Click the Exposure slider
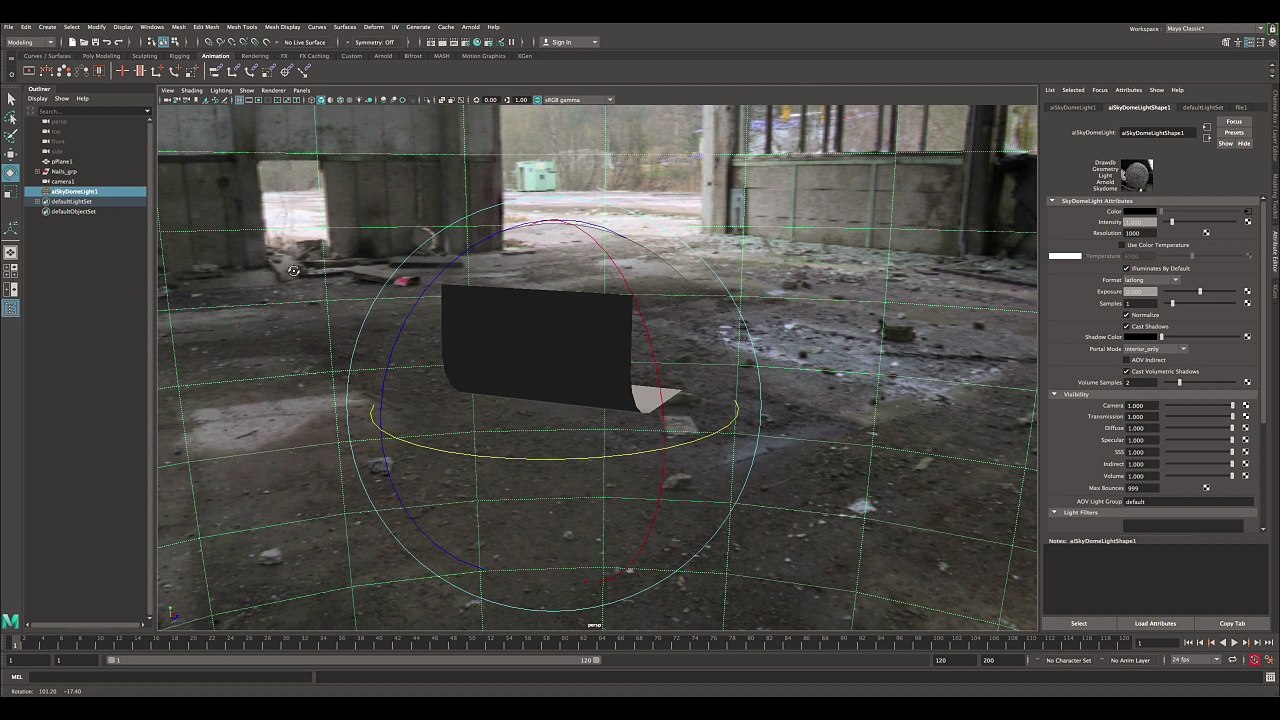1280x720 pixels. pyautogui.click(x=1200, y=291)
